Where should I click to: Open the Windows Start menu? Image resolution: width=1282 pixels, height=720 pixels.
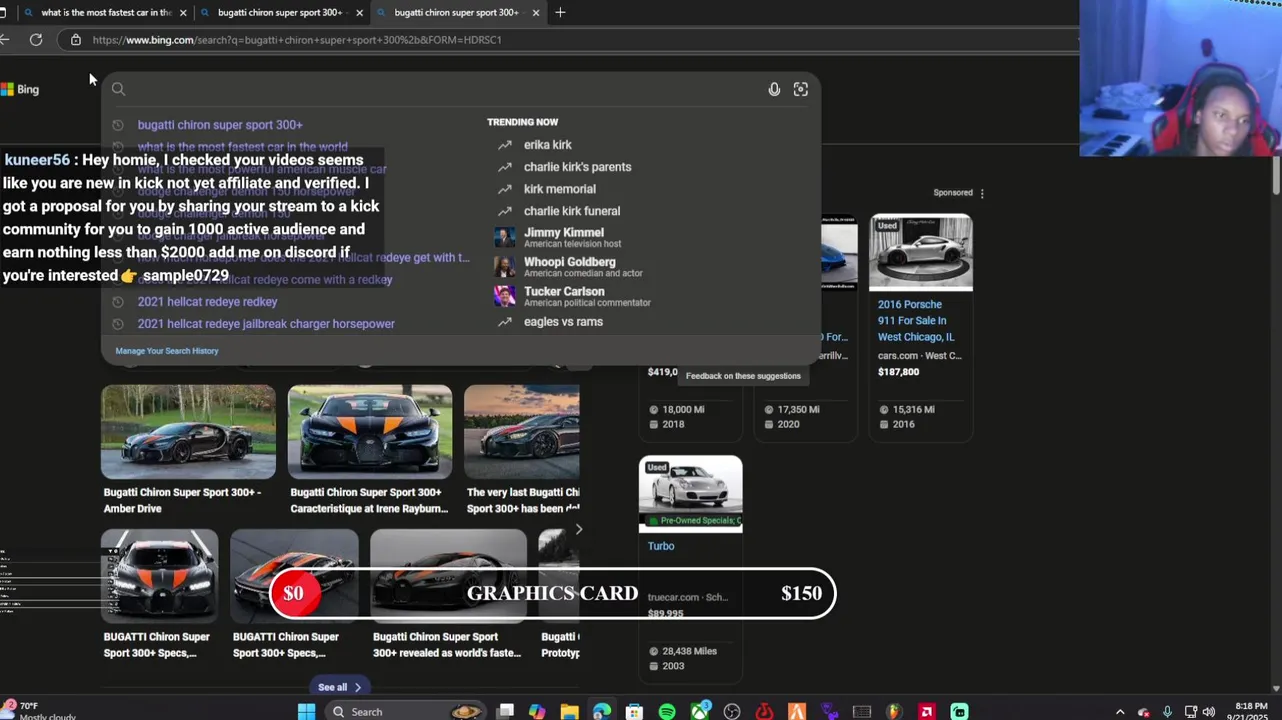pos(307,712)
